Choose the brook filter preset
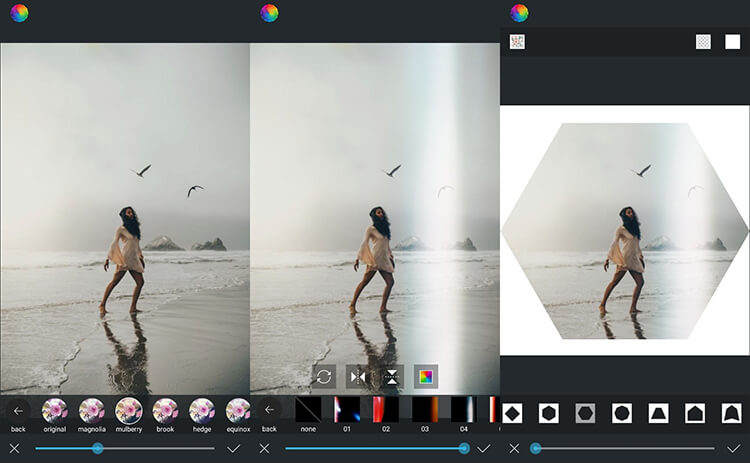The height and width of the screenshot is (463, 750). (165, 410)
